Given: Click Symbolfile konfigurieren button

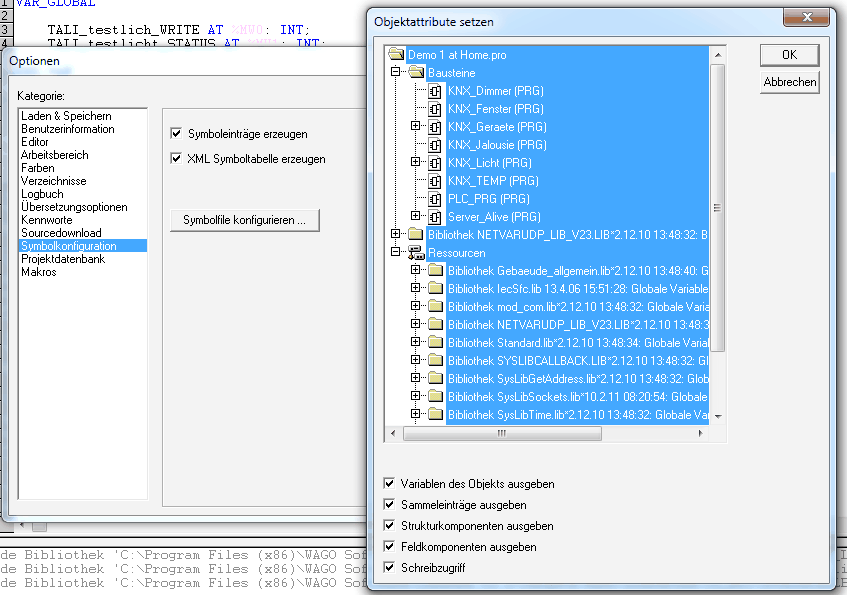Looking at the screenshot, I should tap(244, 220).
